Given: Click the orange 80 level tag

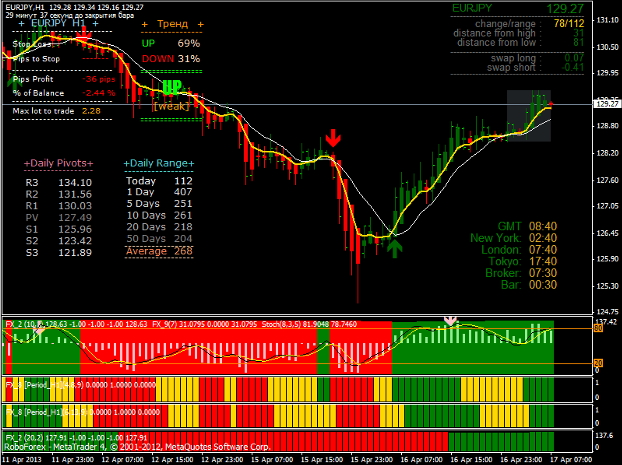Looking at the screenshot, I should [598, 327].
